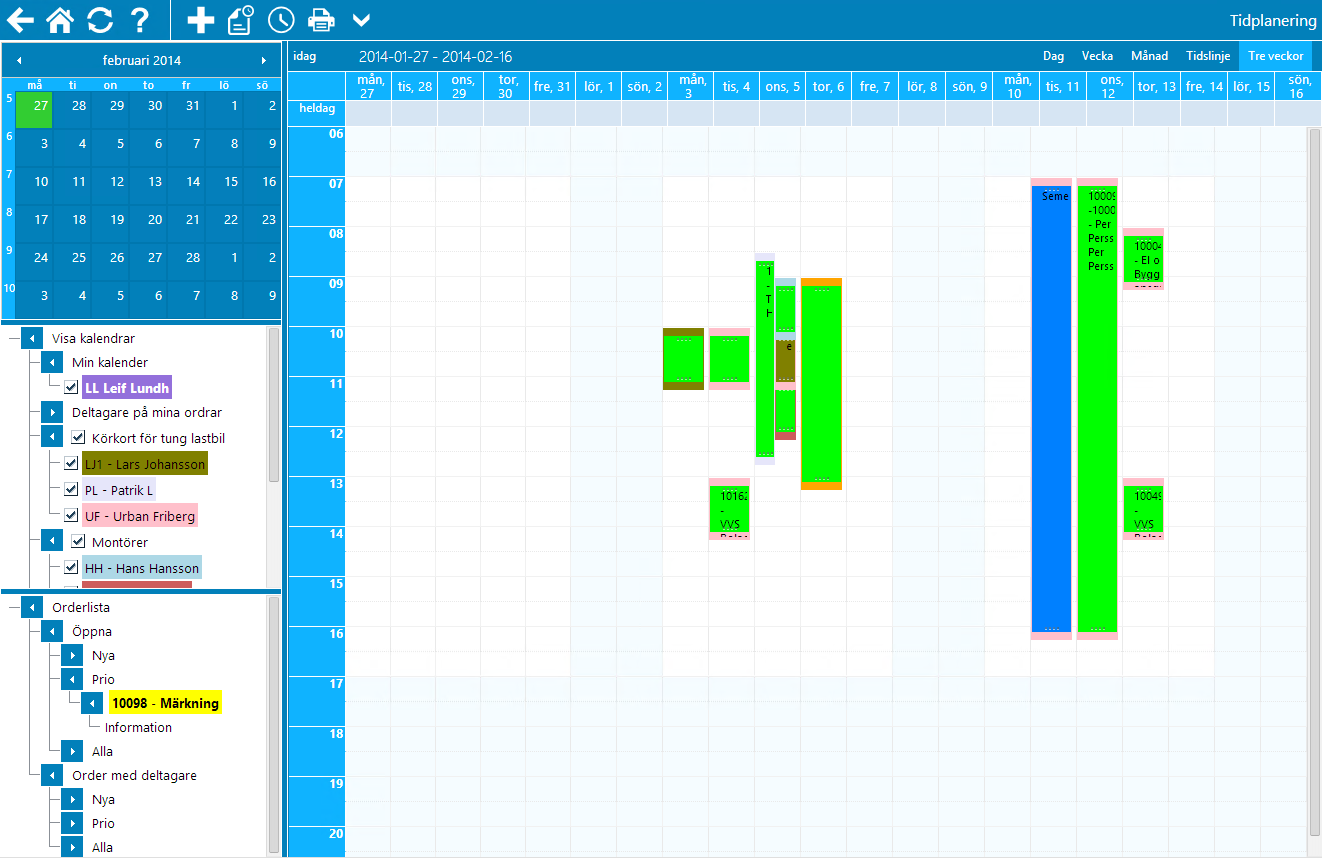Screen dimensions: 1322x858
Task: Click column header ons, 5
Action: point(782,86)
